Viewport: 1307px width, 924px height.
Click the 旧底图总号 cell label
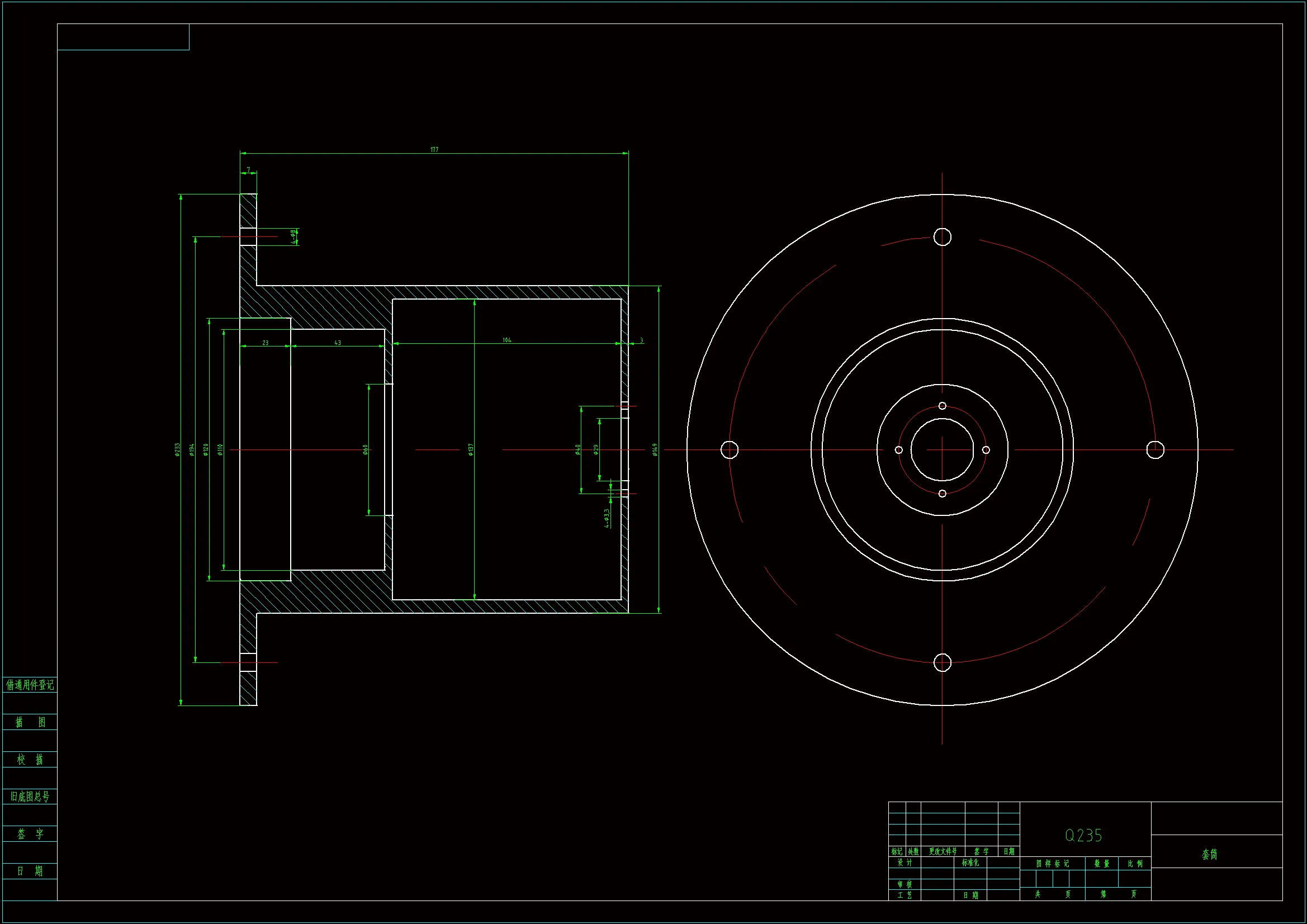(x=30, y=797)
